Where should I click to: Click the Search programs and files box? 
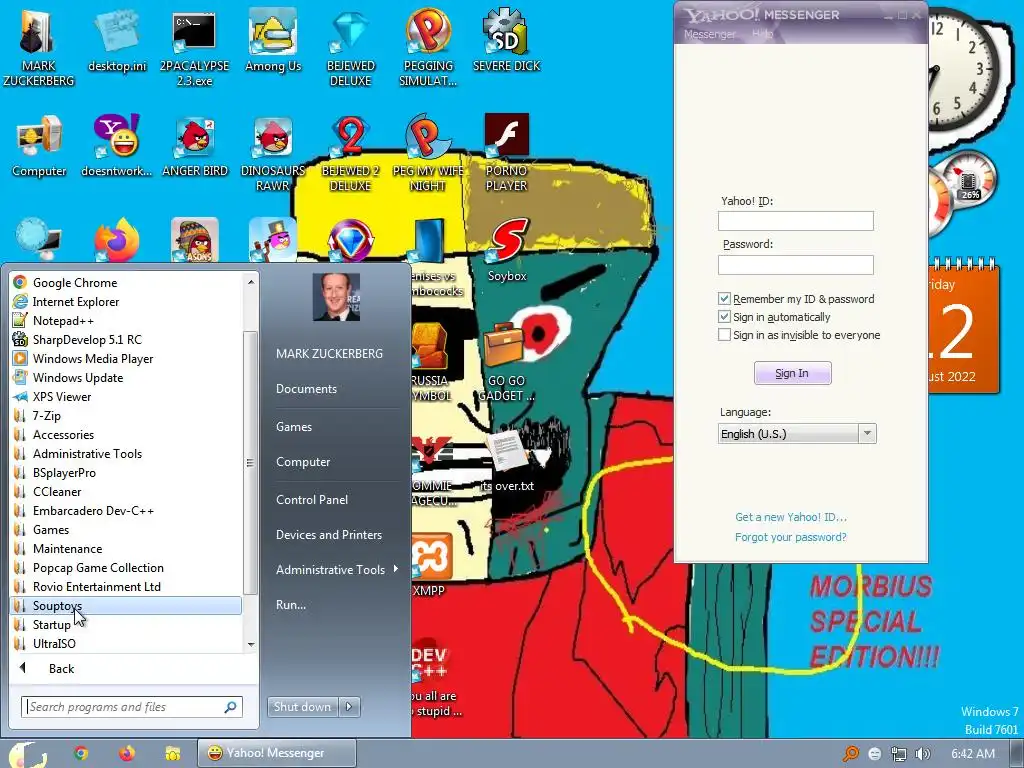131,707
